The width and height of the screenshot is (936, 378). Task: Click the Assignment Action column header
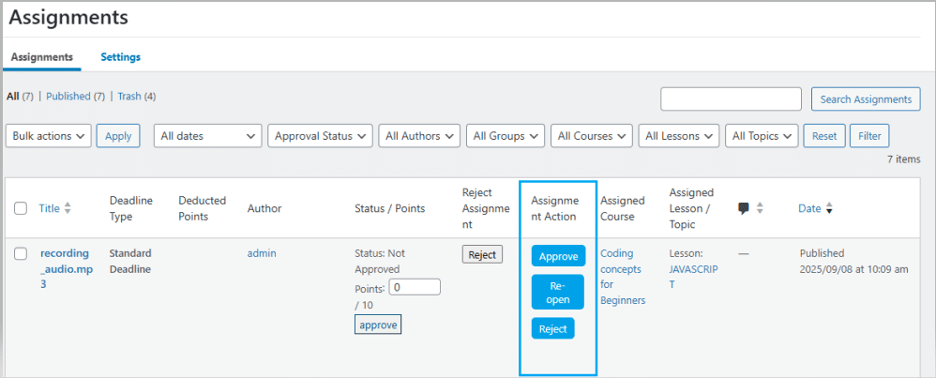pos(555,208)
